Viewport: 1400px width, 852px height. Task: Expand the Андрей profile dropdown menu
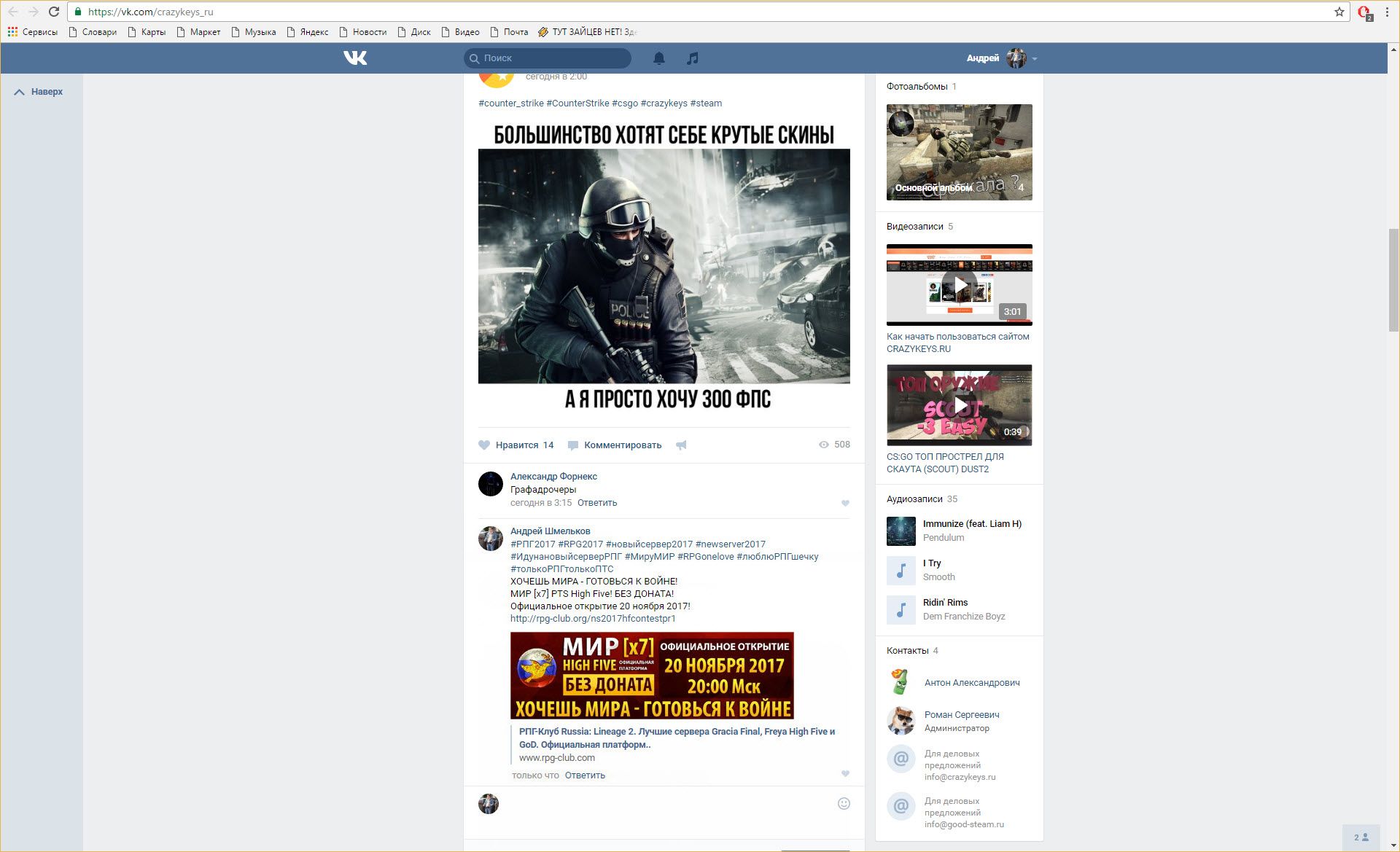[1035, 58]
